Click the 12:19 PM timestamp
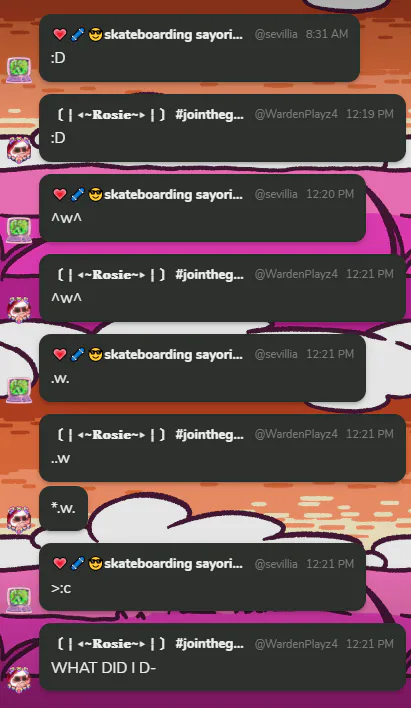Viewport: 411px width, 708px height. point(370,114)
